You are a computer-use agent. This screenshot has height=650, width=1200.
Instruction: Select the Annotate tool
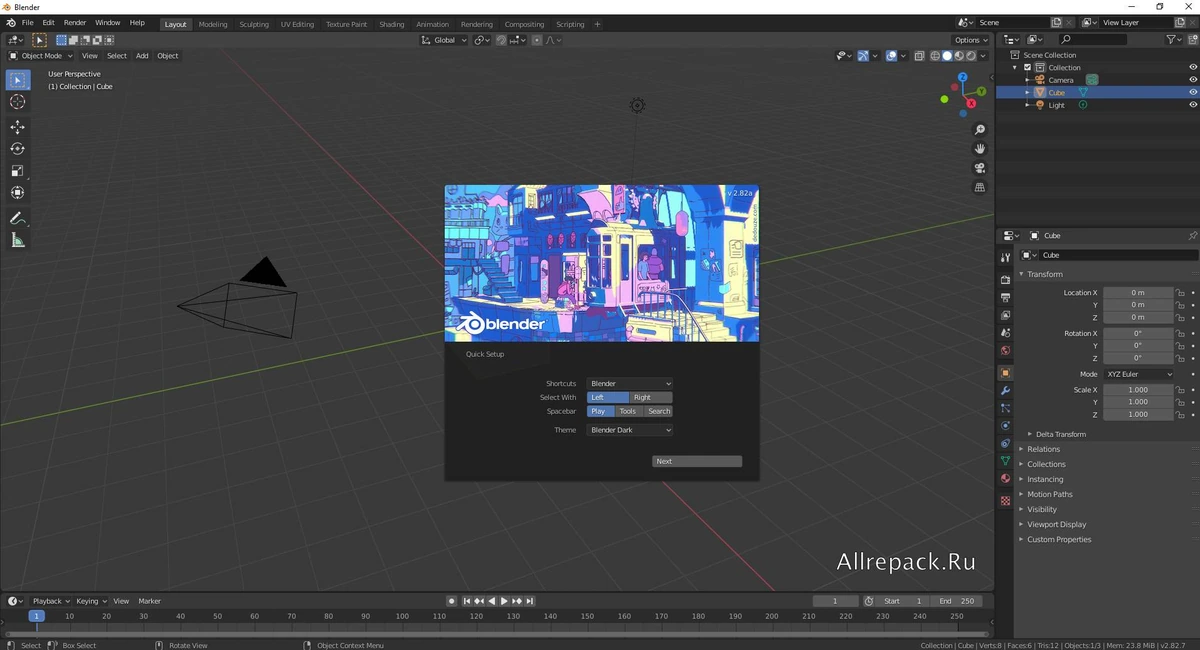(17, 218)
